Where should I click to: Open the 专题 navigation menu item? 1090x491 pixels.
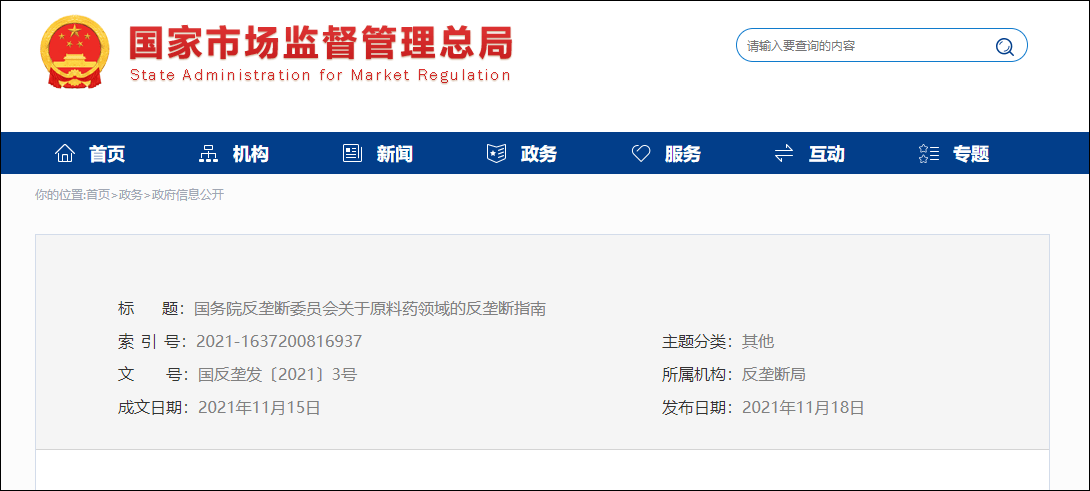(971, 154)
